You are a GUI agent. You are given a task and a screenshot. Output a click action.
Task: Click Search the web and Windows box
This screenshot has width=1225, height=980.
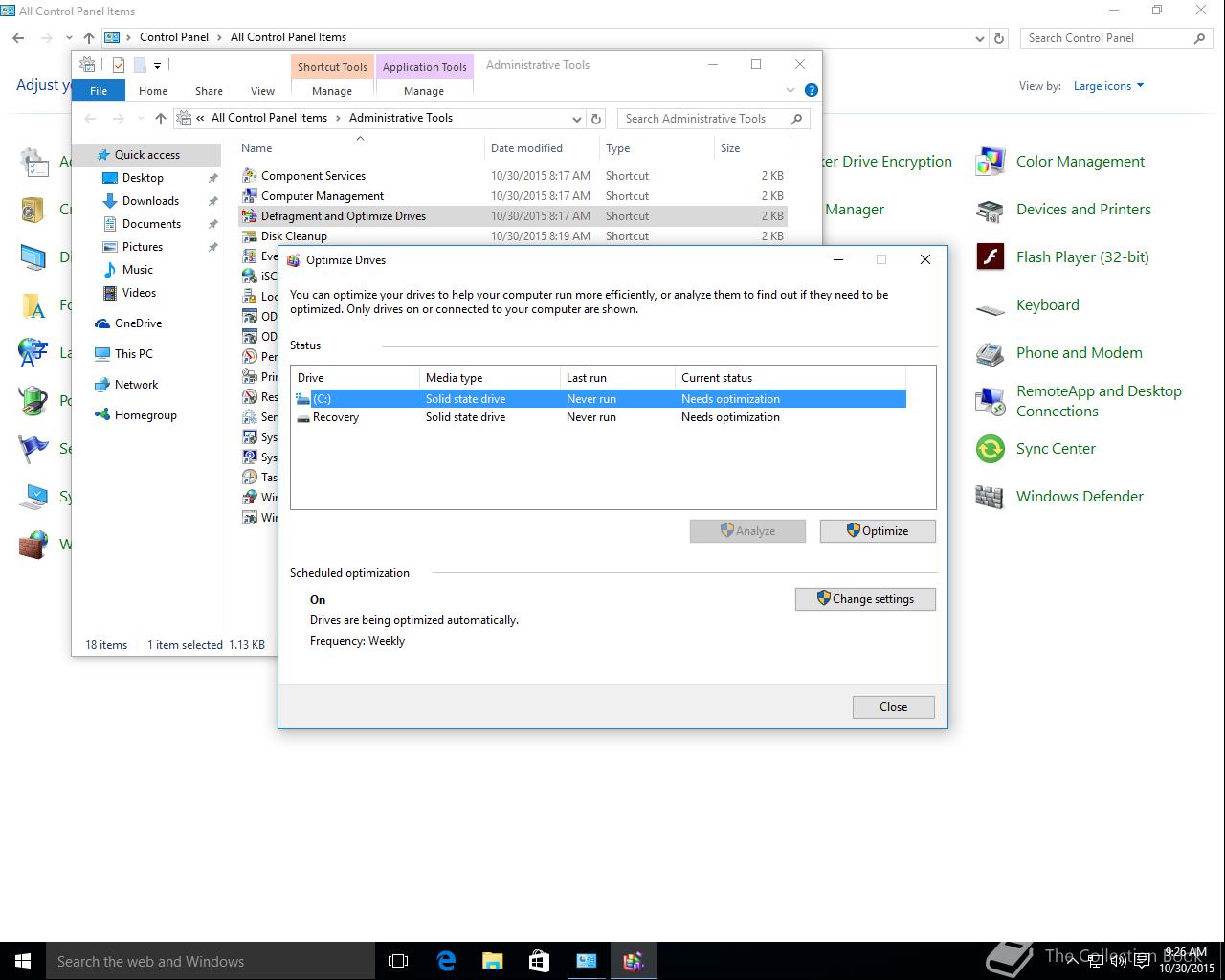click(x=211, y=961)
